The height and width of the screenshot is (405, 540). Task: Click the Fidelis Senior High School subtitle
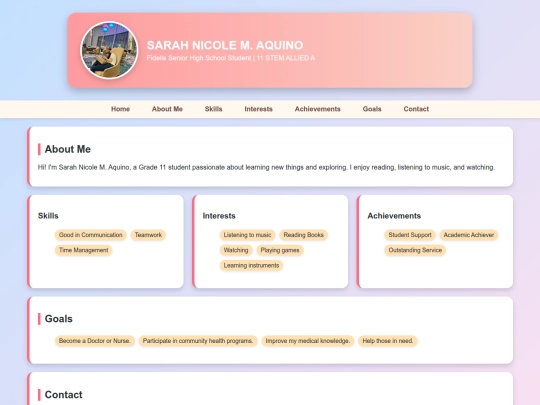pyautogui.click(x=231, y=58)
